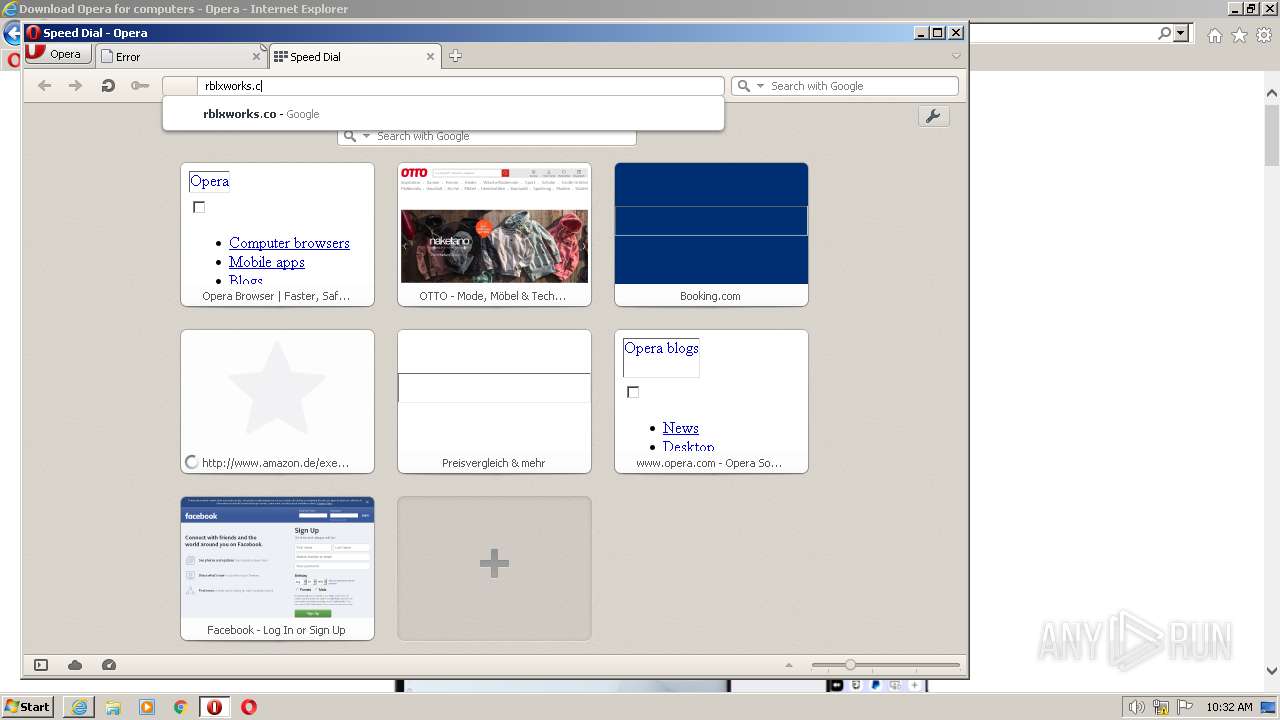
Task: Select the Speed Dial tab
Action: [x=354, y=57]
